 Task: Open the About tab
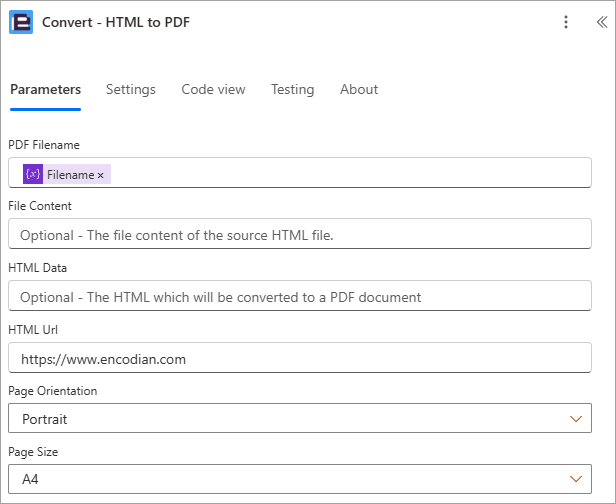[x=359, y=90]
